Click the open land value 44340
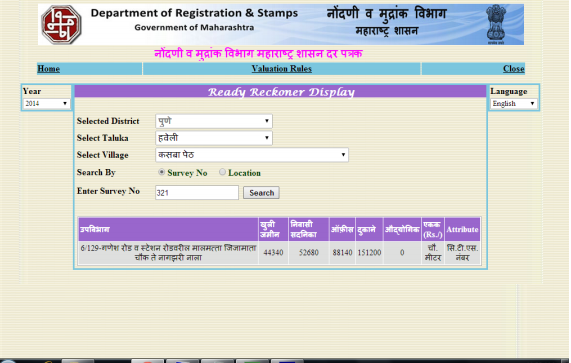Image resolution: width=571 pixels, height=363 pixels. (x=273, y=253)
